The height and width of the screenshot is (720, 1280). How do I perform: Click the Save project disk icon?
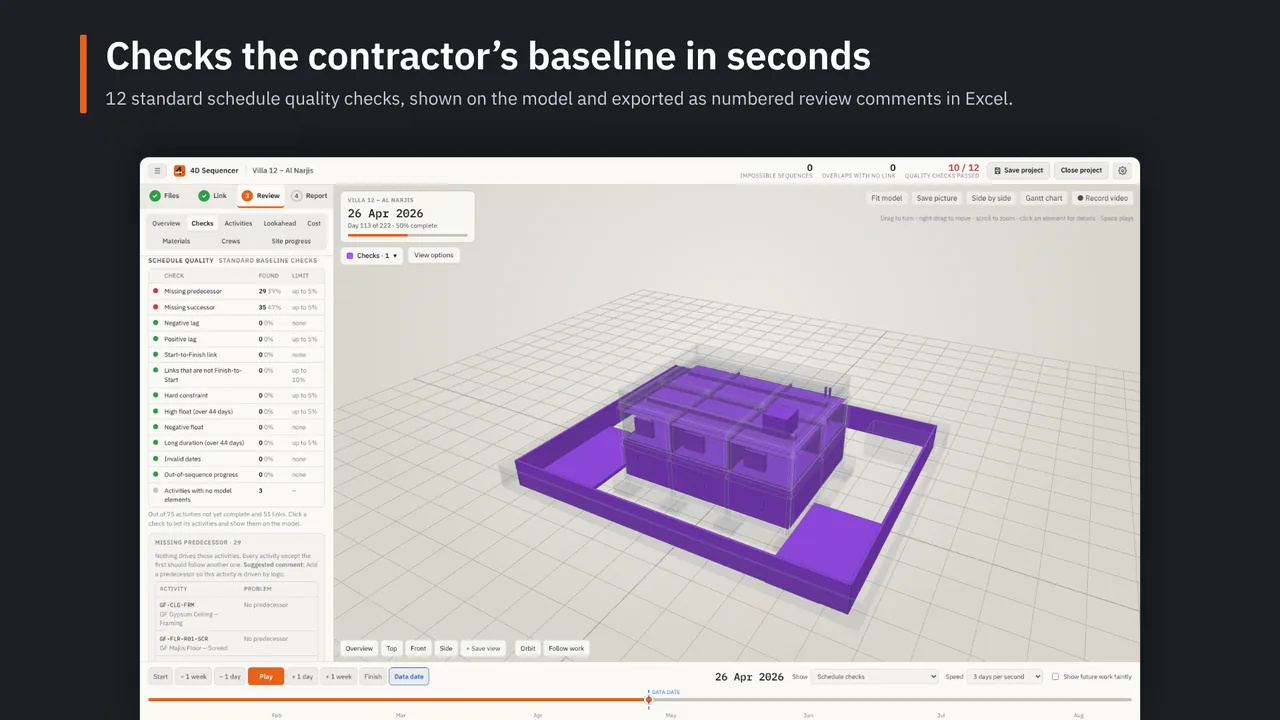997,170
